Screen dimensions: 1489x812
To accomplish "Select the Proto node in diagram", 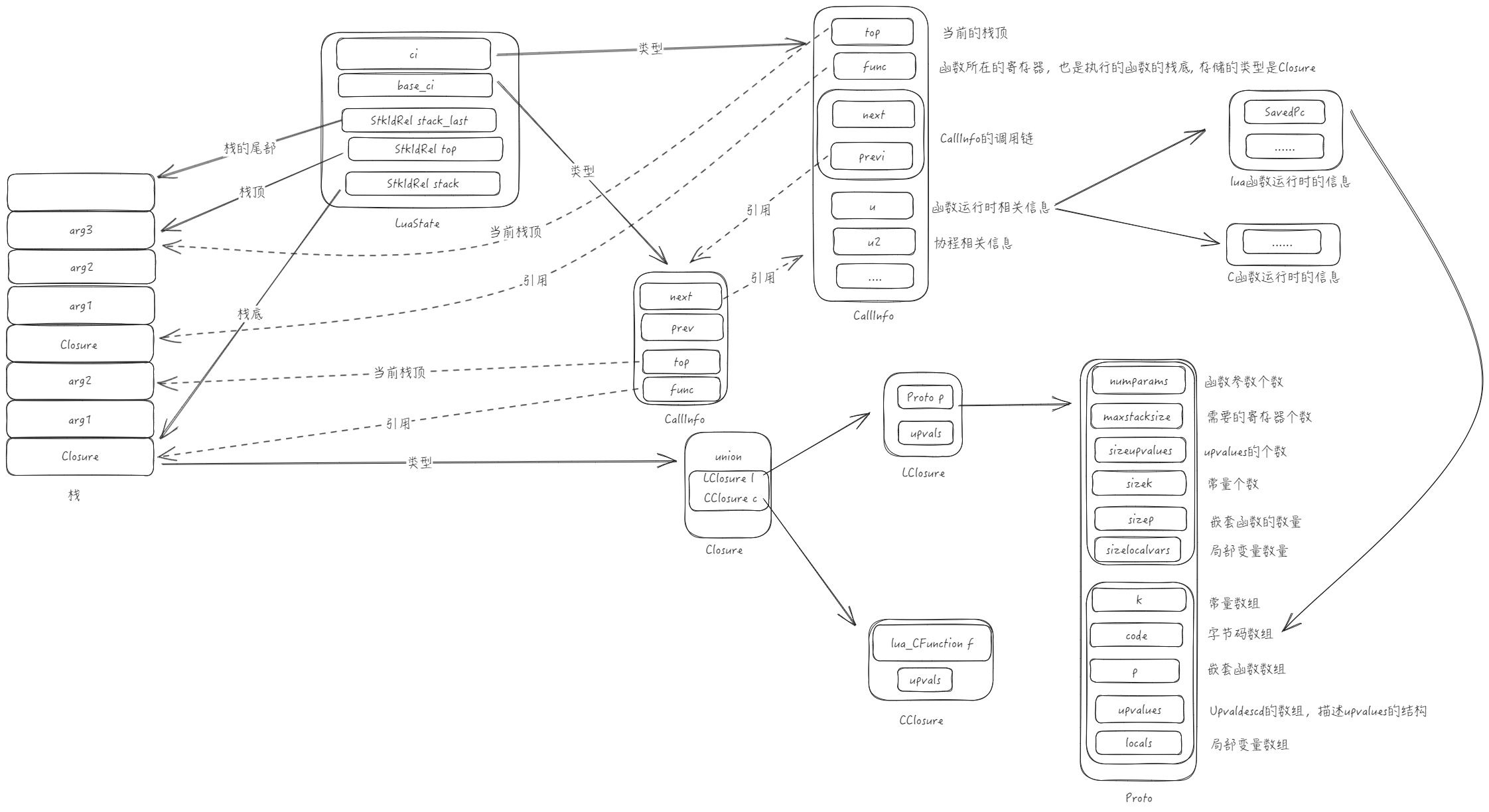I will tap(1150, 580).
